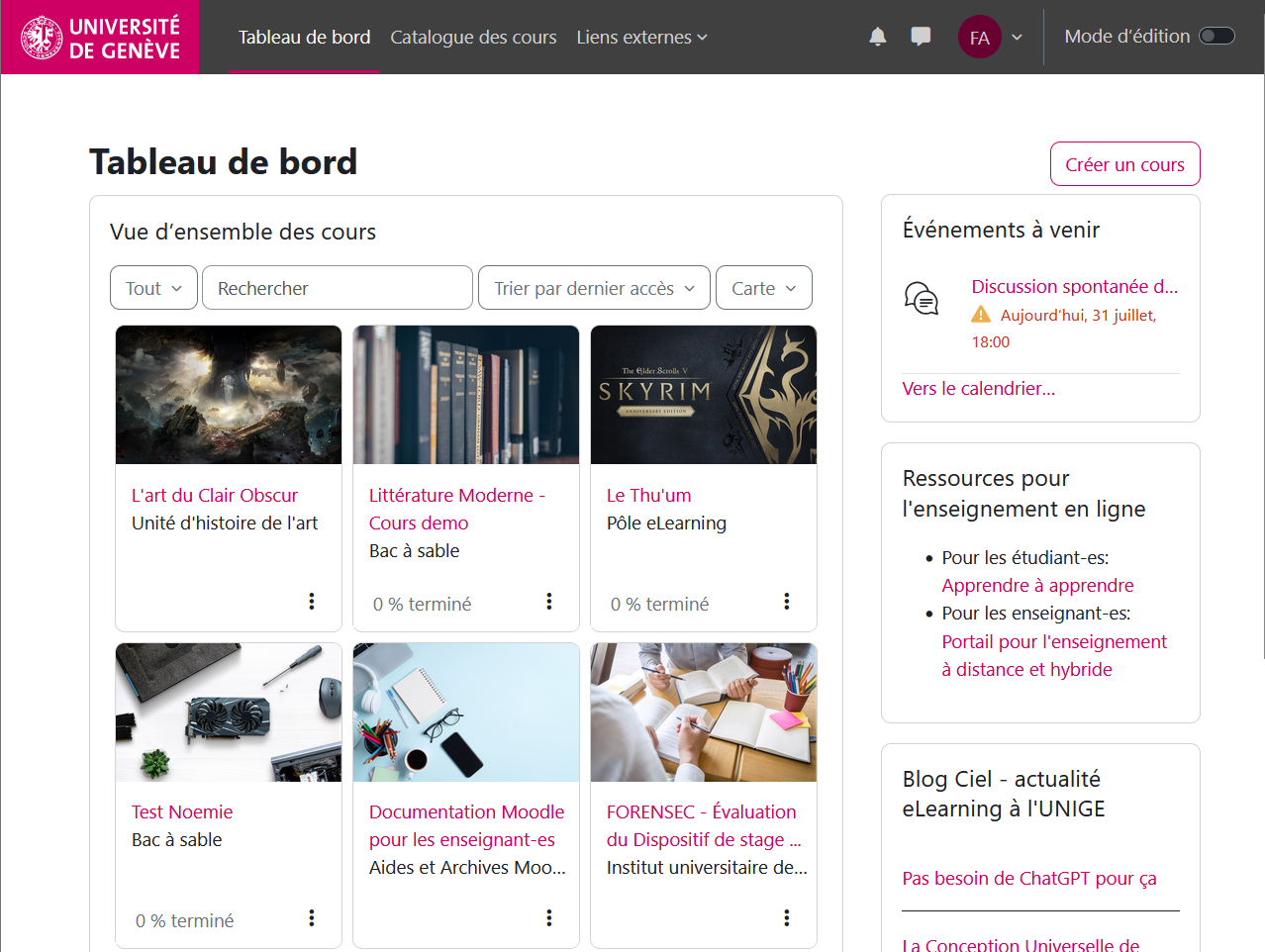The image size is (1265, 952).
Task: Open the Carte display dropdown
Action: coord(763,288)
